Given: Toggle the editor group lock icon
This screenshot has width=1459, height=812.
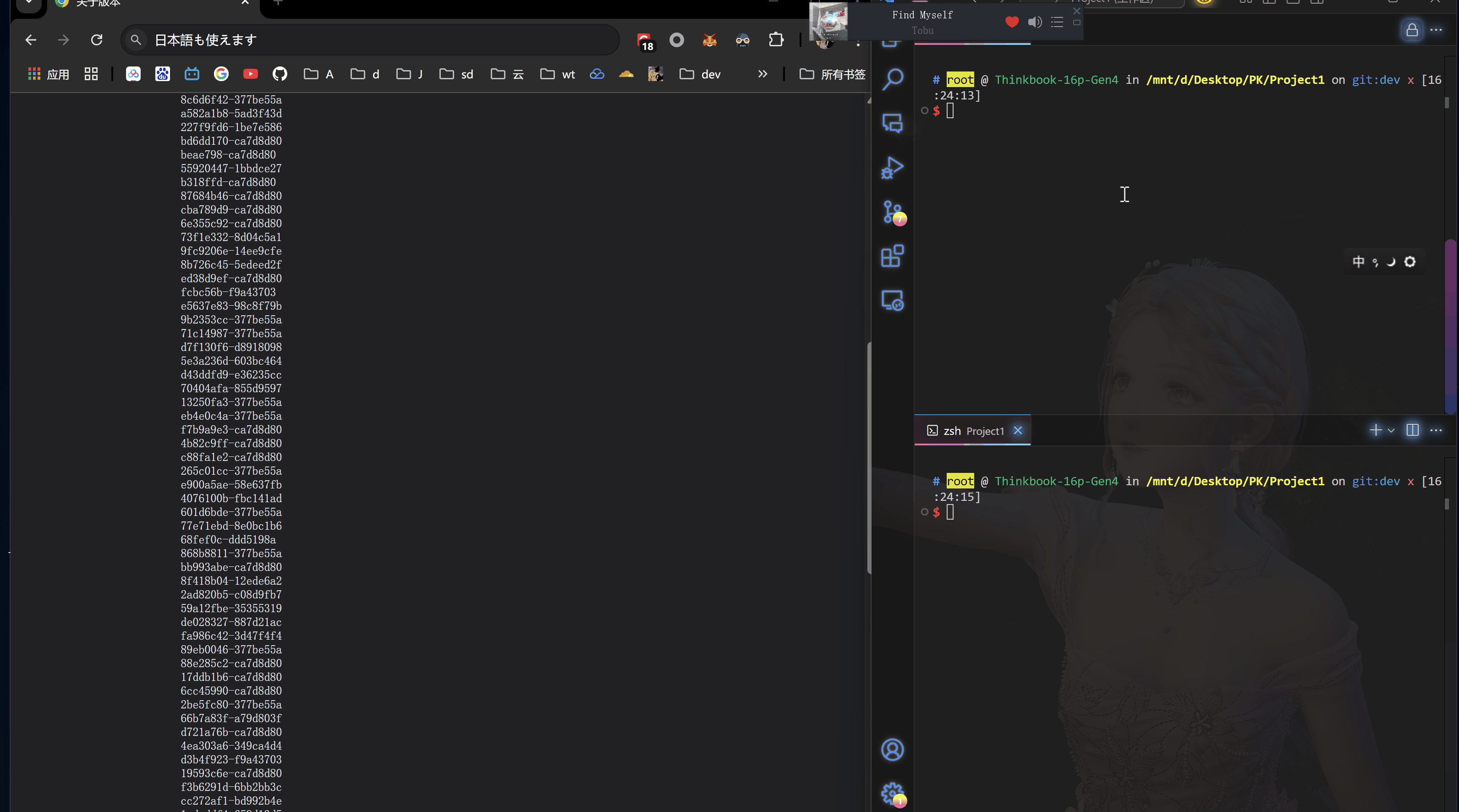Looking at the screenshot, I should pyautogui.click(x=1412, y=30).
